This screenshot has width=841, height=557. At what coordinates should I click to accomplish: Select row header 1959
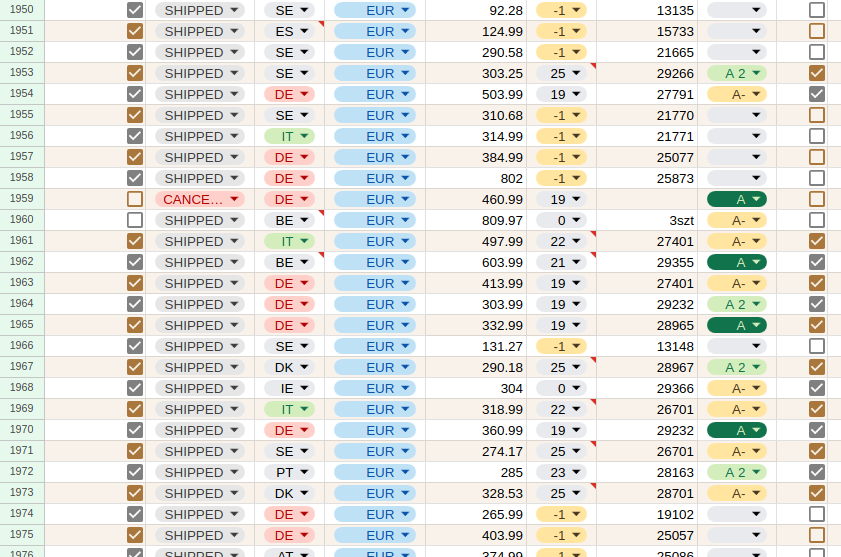[x=22, y=199]
